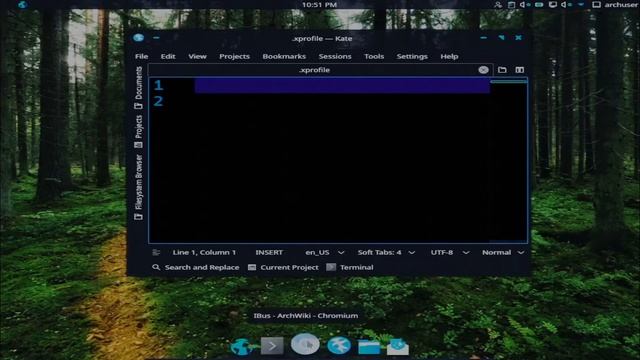Open the clipboard icon in the system tray

(511, 4)
